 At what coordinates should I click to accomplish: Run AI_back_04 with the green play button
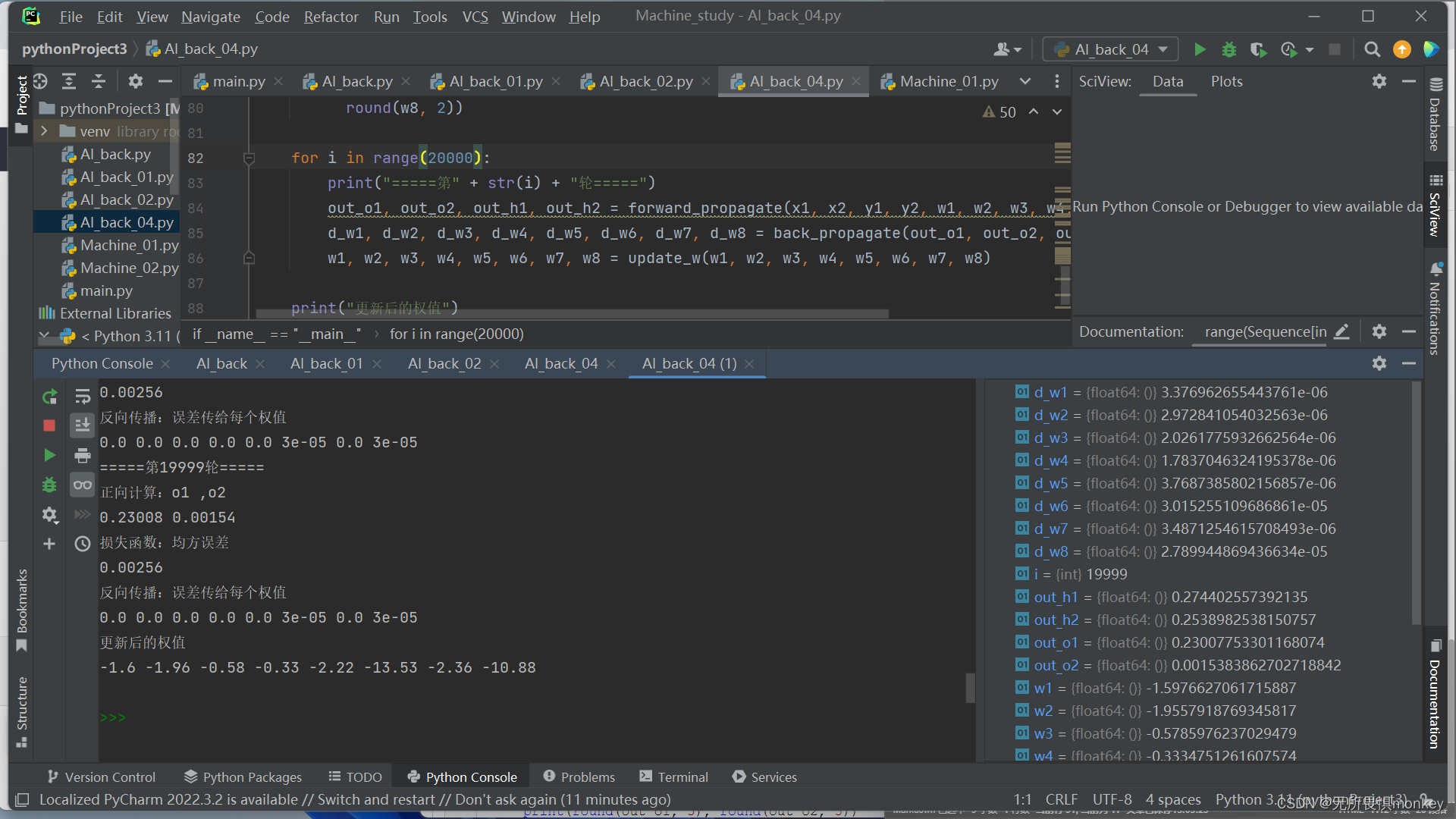point(1200,49)
